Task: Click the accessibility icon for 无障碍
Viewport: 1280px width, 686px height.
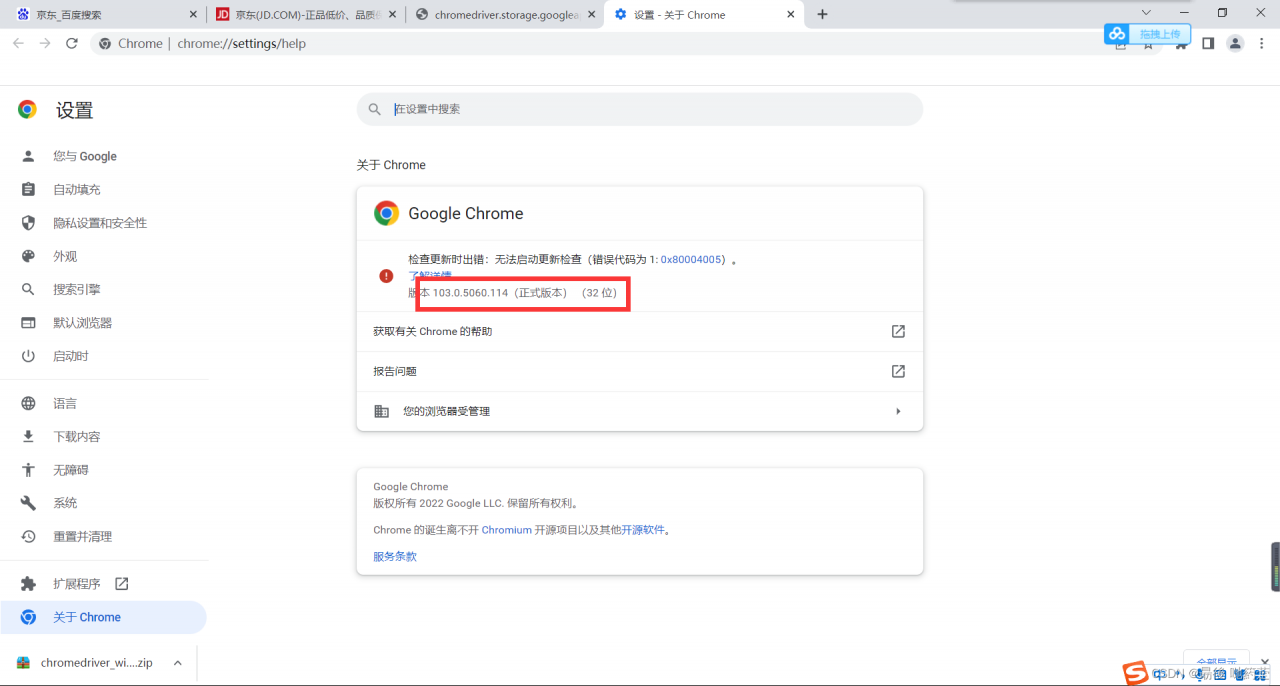Action: coord(29,470)
